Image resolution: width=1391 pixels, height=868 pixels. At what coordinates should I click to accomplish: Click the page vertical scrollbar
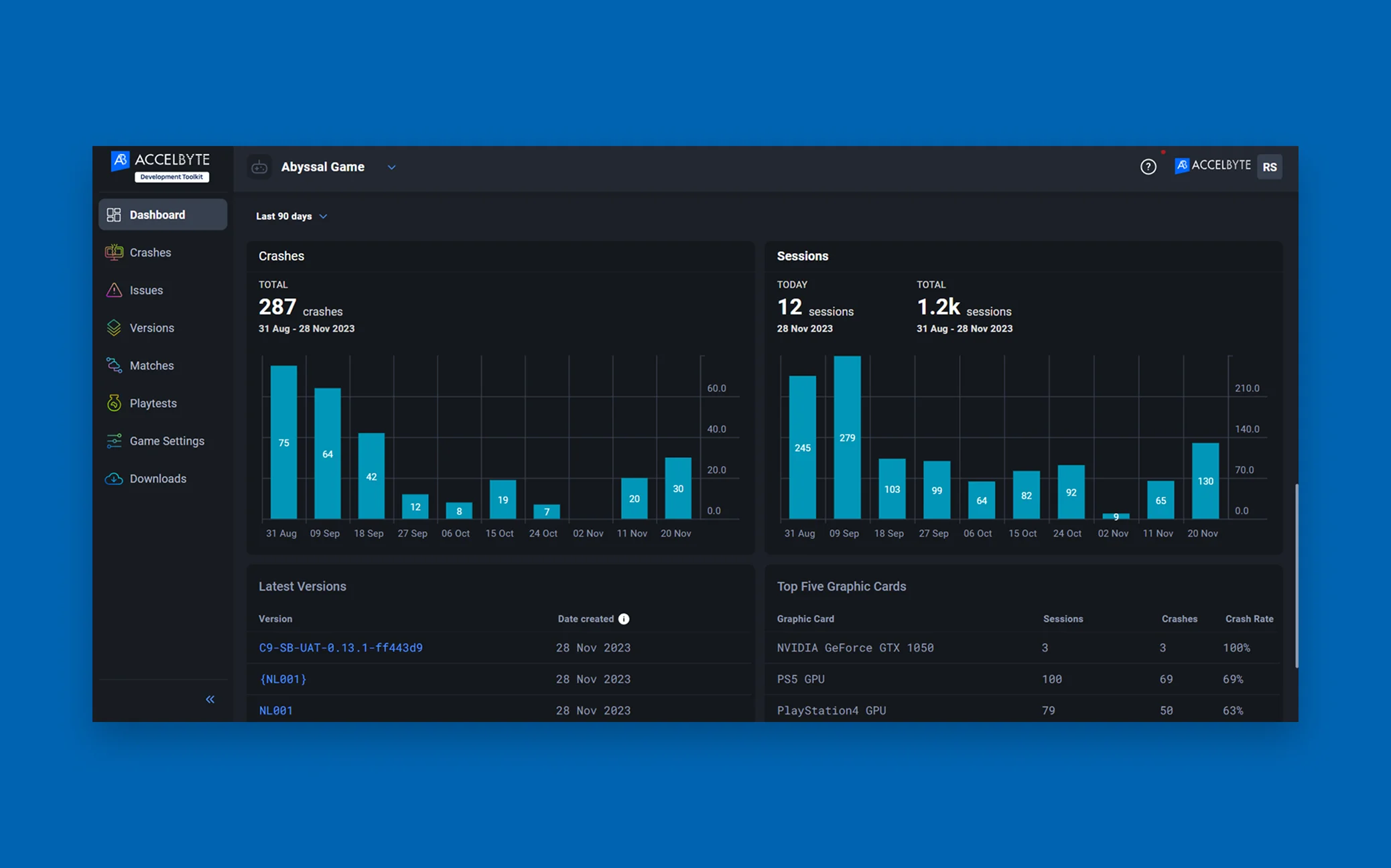(1297, 576)
